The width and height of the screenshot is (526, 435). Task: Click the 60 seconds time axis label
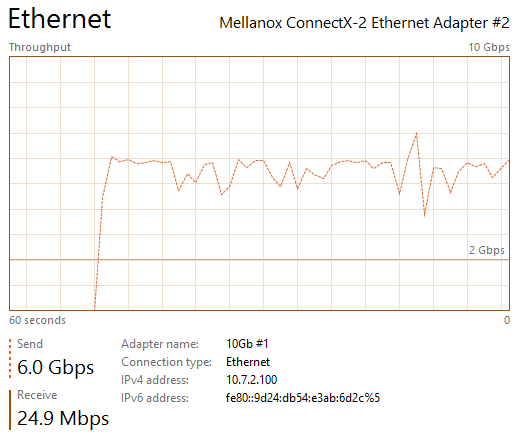click(37, 320)
